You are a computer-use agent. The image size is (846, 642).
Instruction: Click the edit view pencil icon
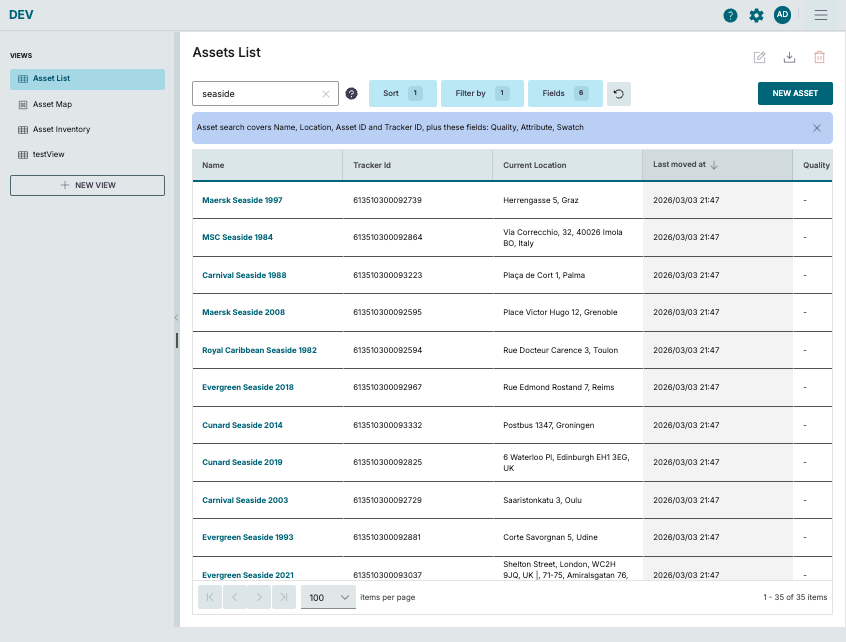(x=760, y=57)
